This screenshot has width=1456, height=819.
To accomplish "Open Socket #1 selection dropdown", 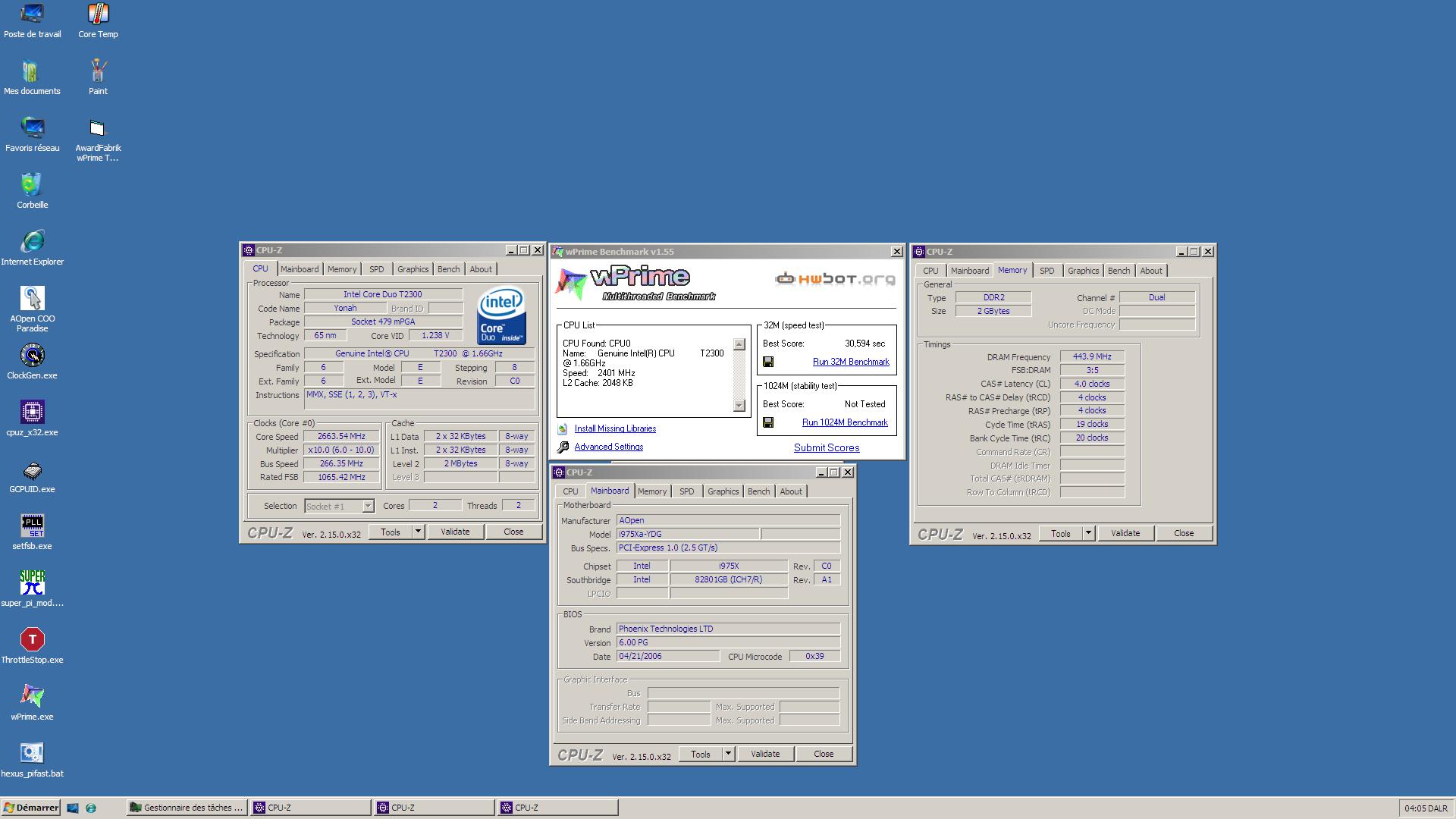I will (368, 507).
